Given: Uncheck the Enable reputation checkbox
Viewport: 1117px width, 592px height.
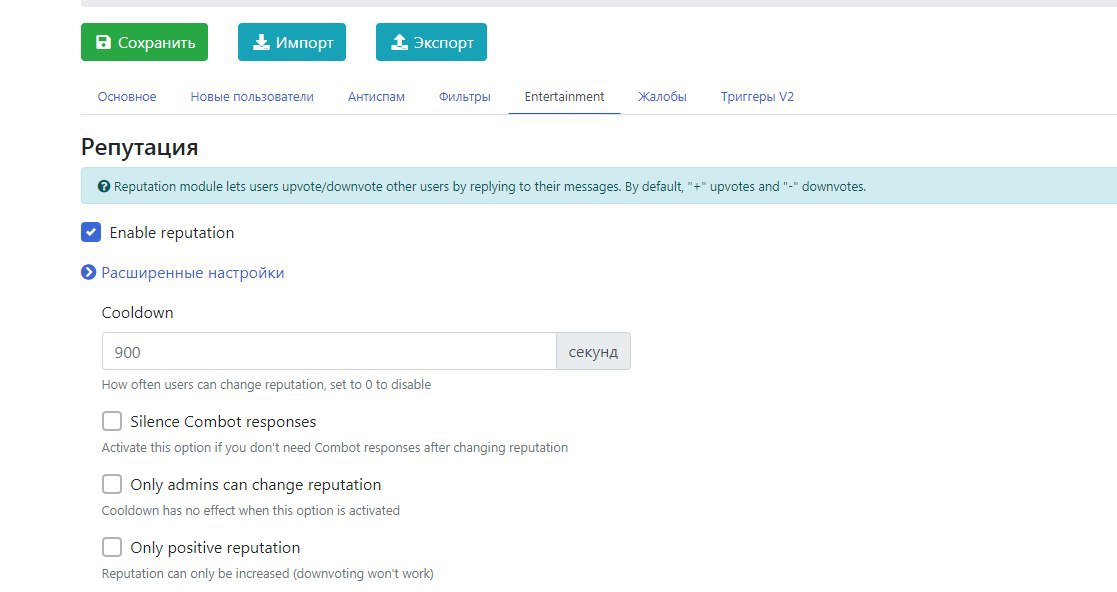Looking at the screenshot, I should pos(91,232).
